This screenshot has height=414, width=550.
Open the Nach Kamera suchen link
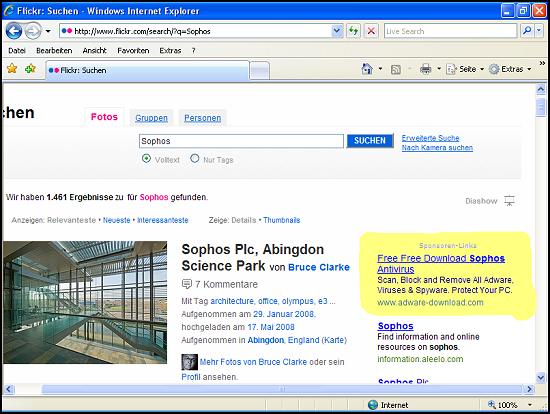tap(437, 148)
